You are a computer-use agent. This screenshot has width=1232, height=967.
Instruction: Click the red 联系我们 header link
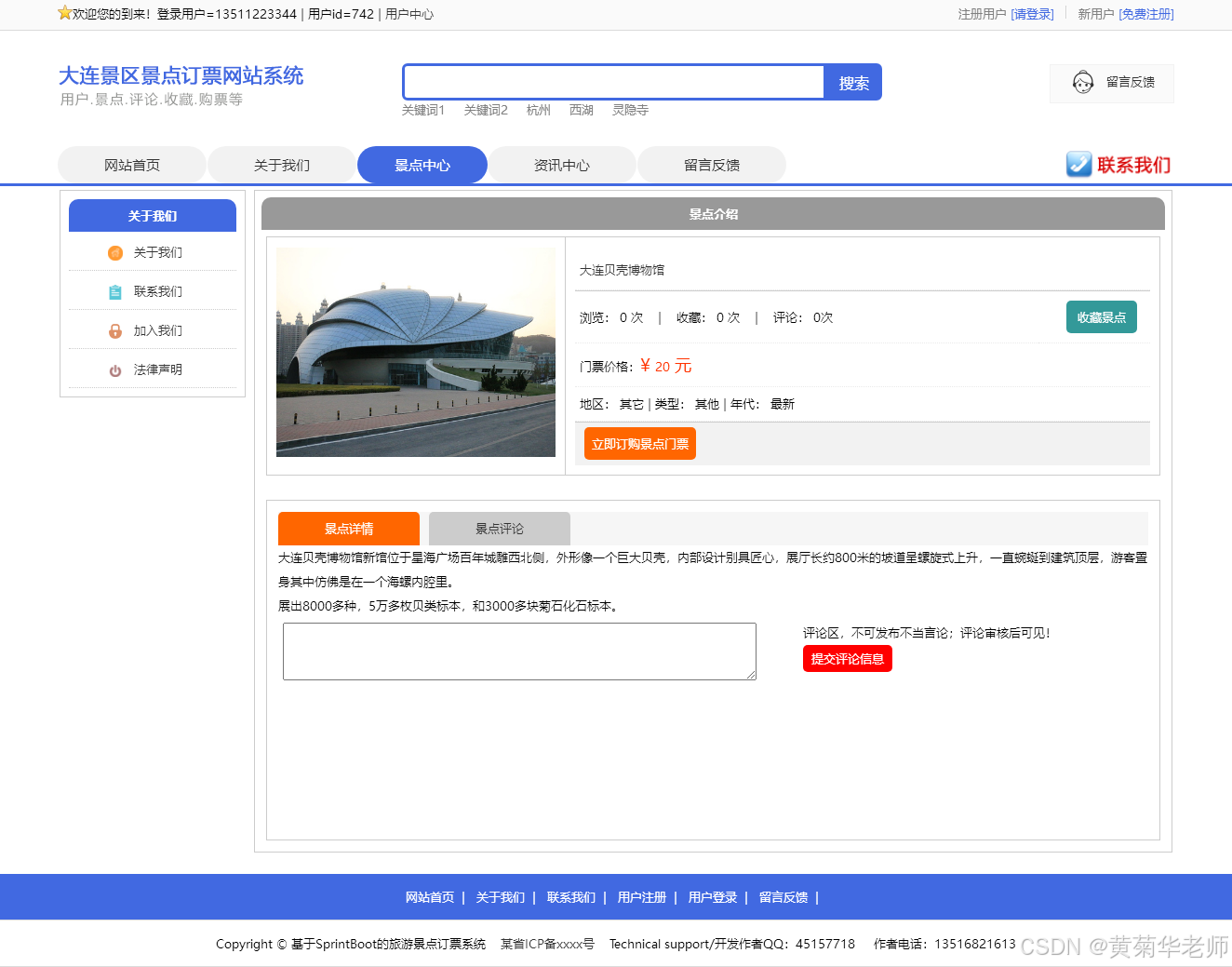(1134, 165)
